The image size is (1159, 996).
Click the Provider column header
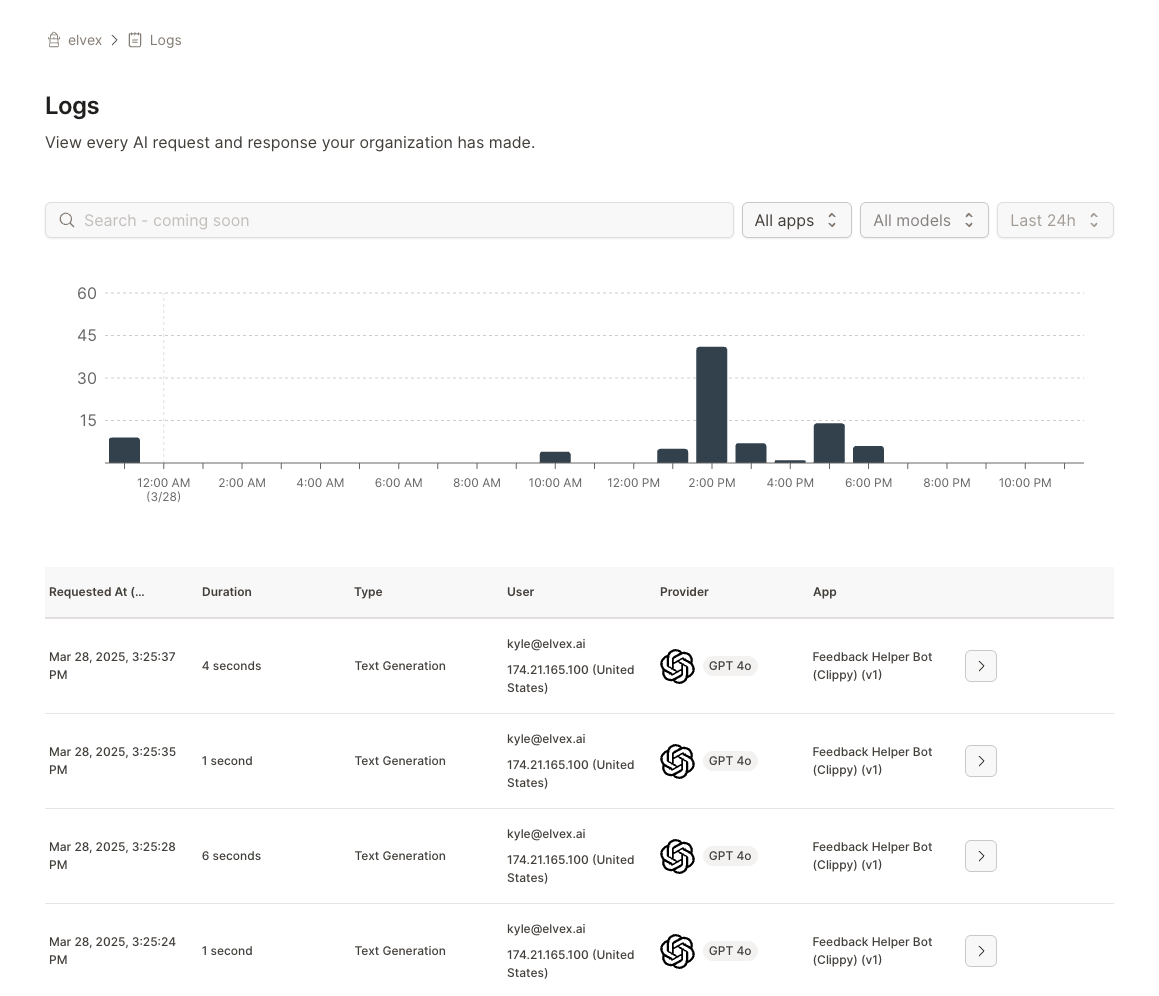pos(684,592)
